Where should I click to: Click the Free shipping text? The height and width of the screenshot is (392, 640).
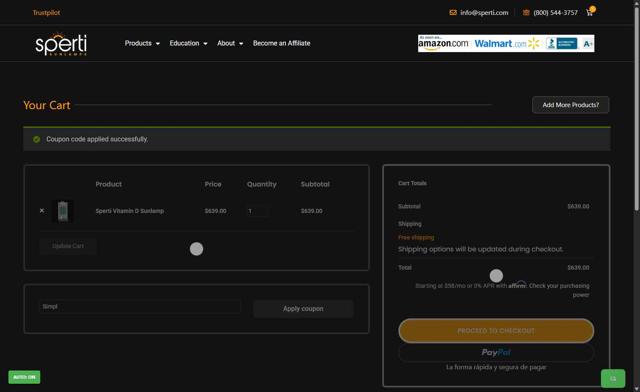coord(416,237)
